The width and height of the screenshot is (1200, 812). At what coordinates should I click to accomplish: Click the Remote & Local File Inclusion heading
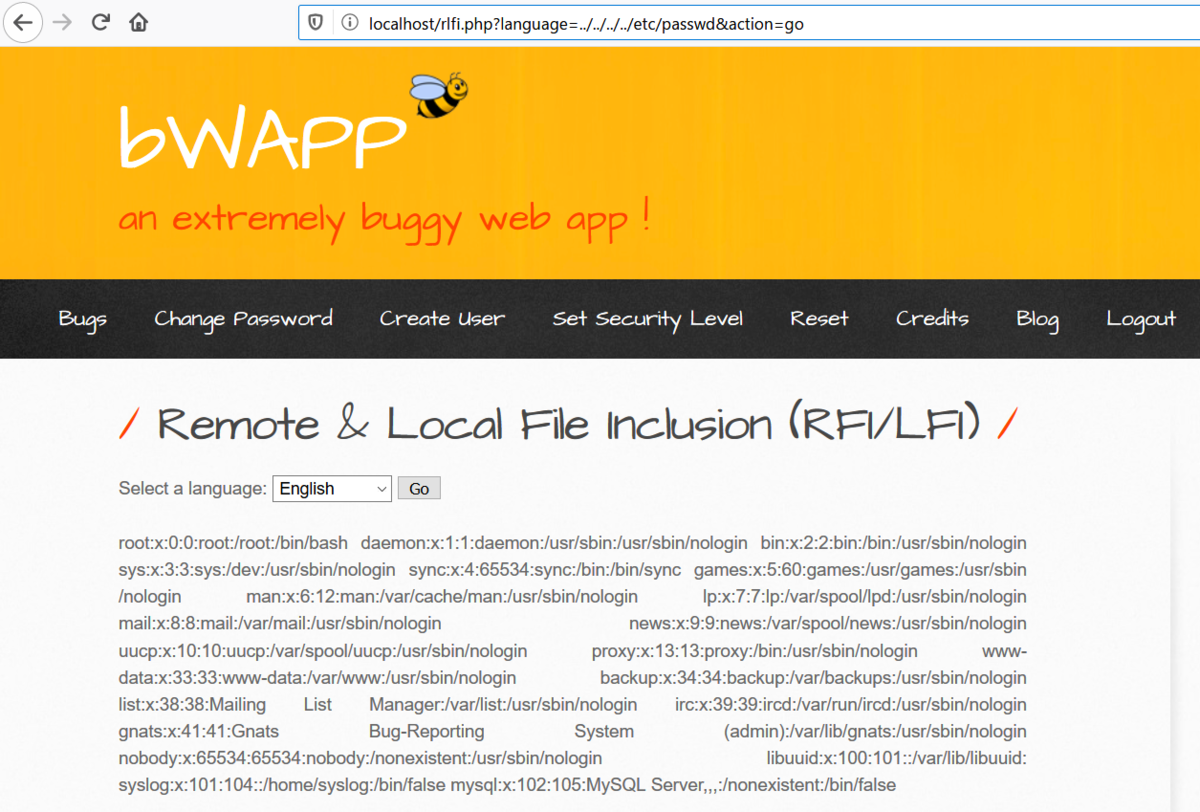[x=568, y=424]
